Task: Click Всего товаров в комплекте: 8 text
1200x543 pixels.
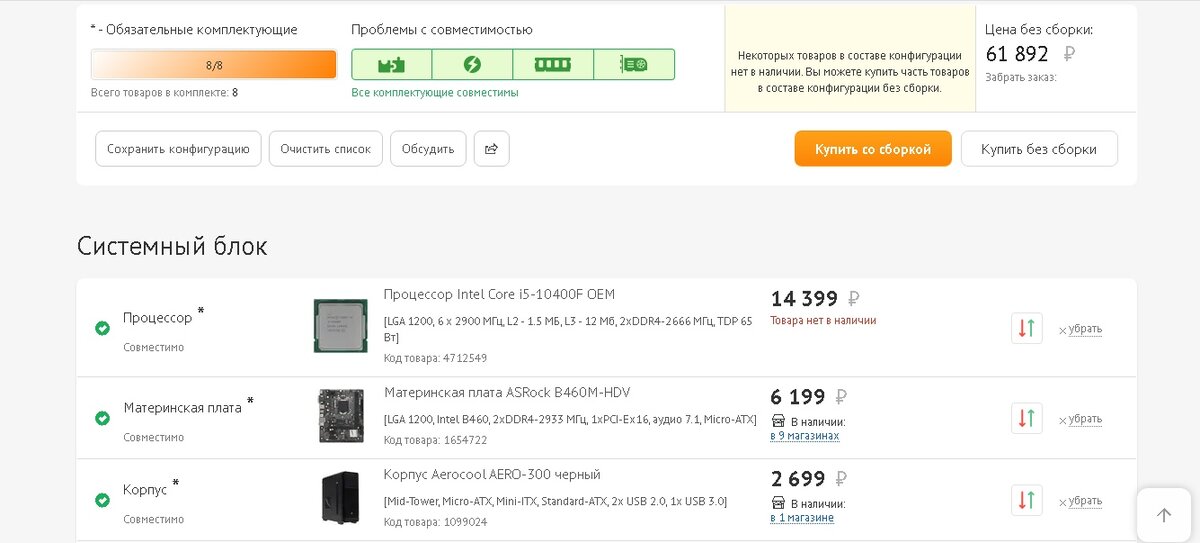Action: (164, 92)
